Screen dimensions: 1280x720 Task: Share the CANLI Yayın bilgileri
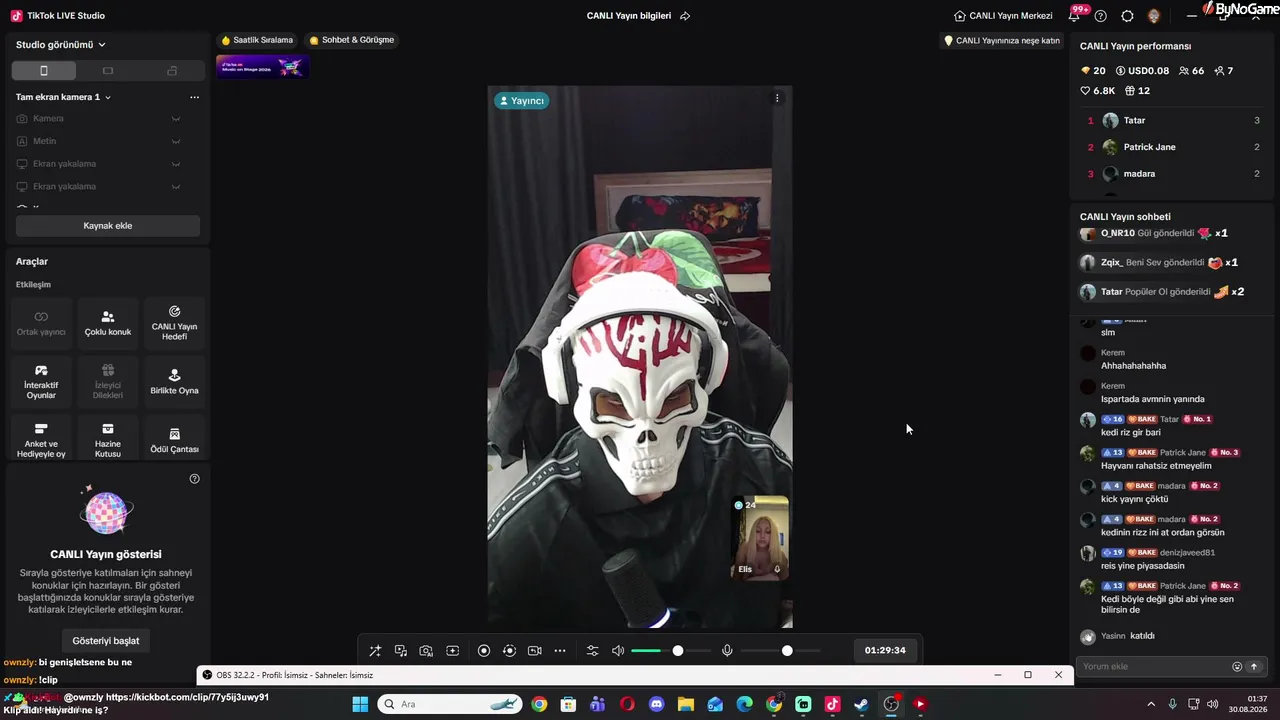click(x=685, y=16)
